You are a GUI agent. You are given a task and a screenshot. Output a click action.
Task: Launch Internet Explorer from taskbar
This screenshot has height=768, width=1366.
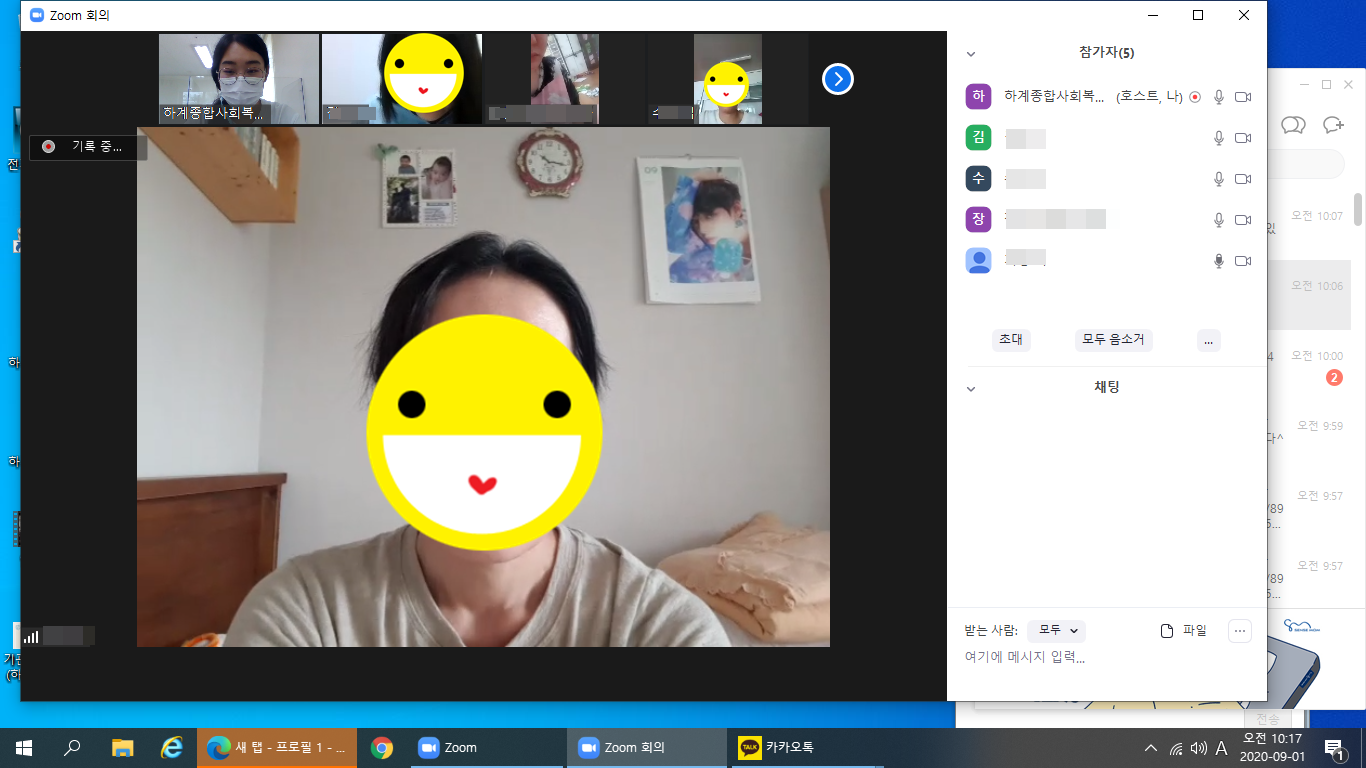(x=172, y=747)
